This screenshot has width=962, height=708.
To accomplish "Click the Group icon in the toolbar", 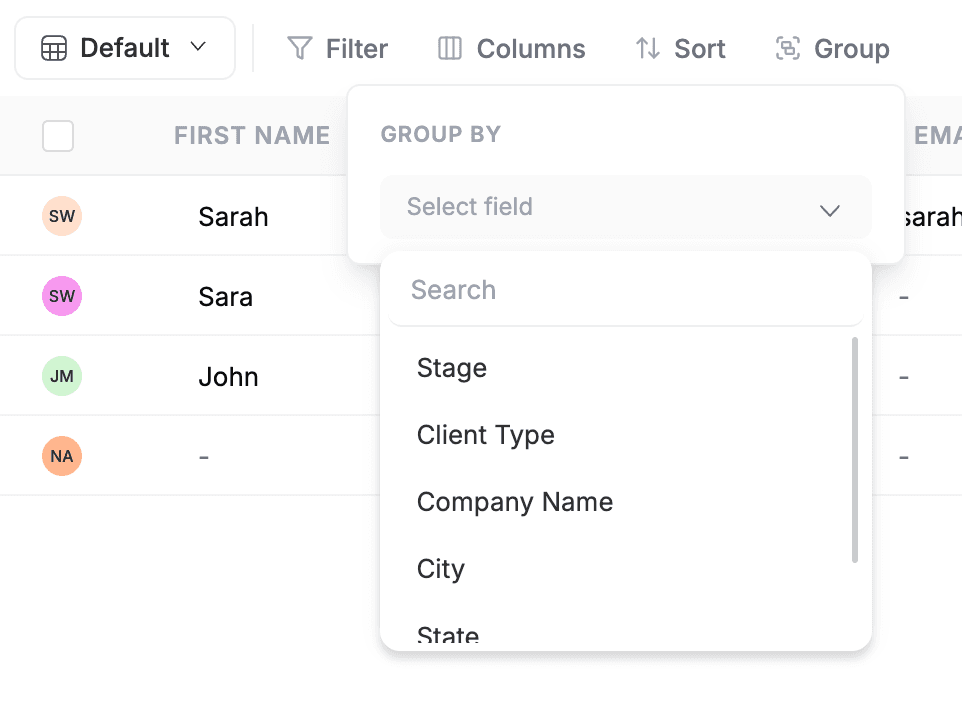I will point(788,47).
